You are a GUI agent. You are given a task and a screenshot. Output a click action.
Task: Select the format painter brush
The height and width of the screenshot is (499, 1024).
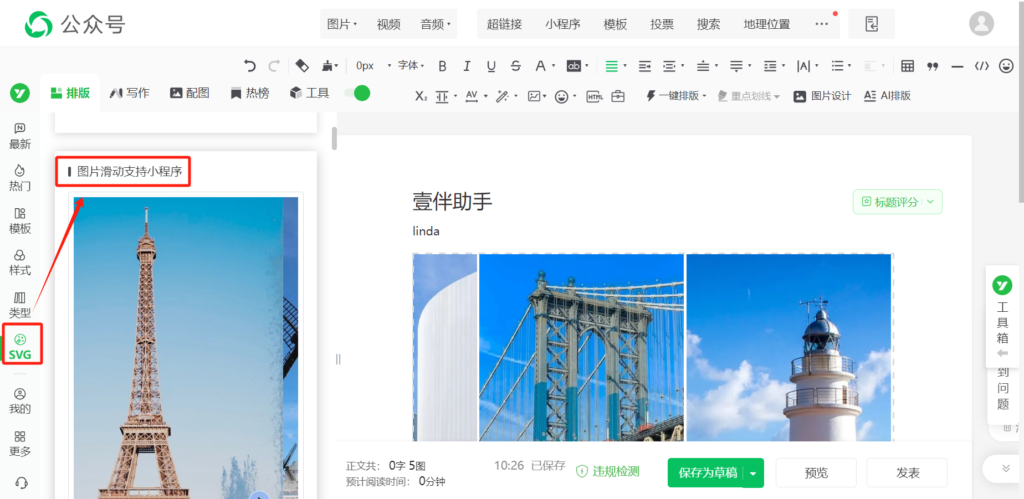pyautogui.click(x=328, y=65)
